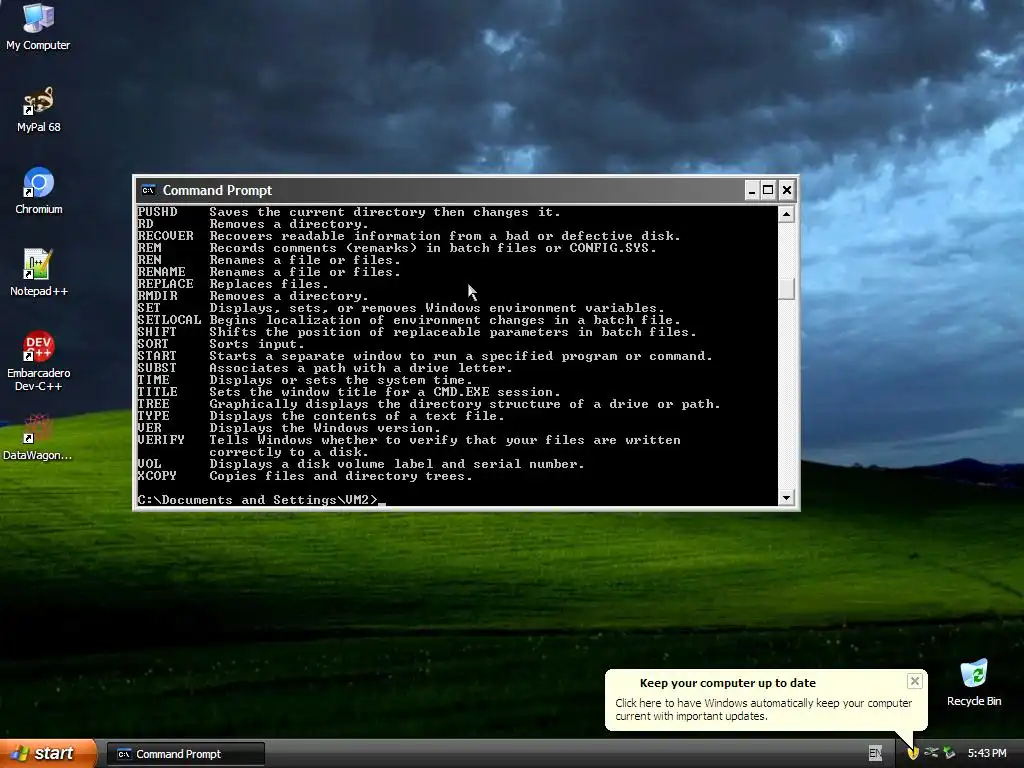Viewport: 1024px width, 768px height.
Task: Click the Windows Security shield tray icon
Action: tap(913, 753)
